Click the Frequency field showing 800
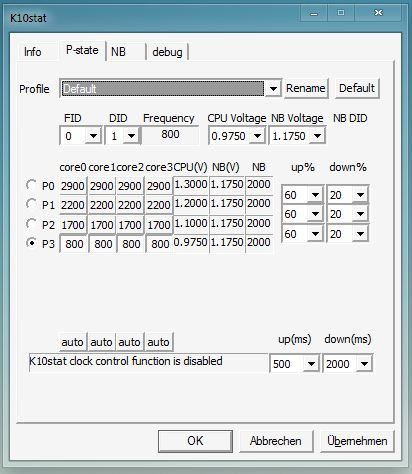This screenshot has width=412, height=474. point(170,135)
